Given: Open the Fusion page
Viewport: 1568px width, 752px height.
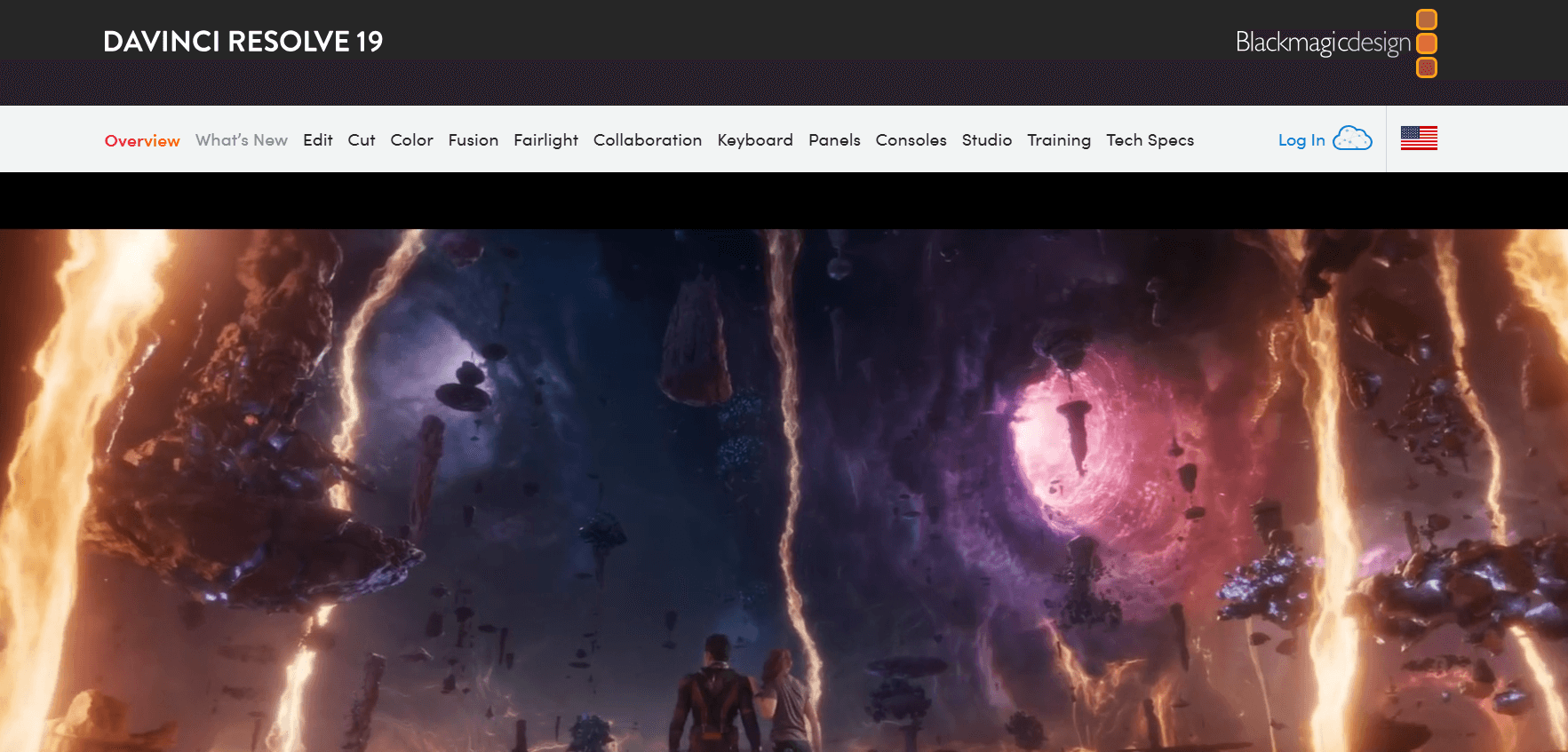Looking at the screenshot, I should [x=473, y=140].
